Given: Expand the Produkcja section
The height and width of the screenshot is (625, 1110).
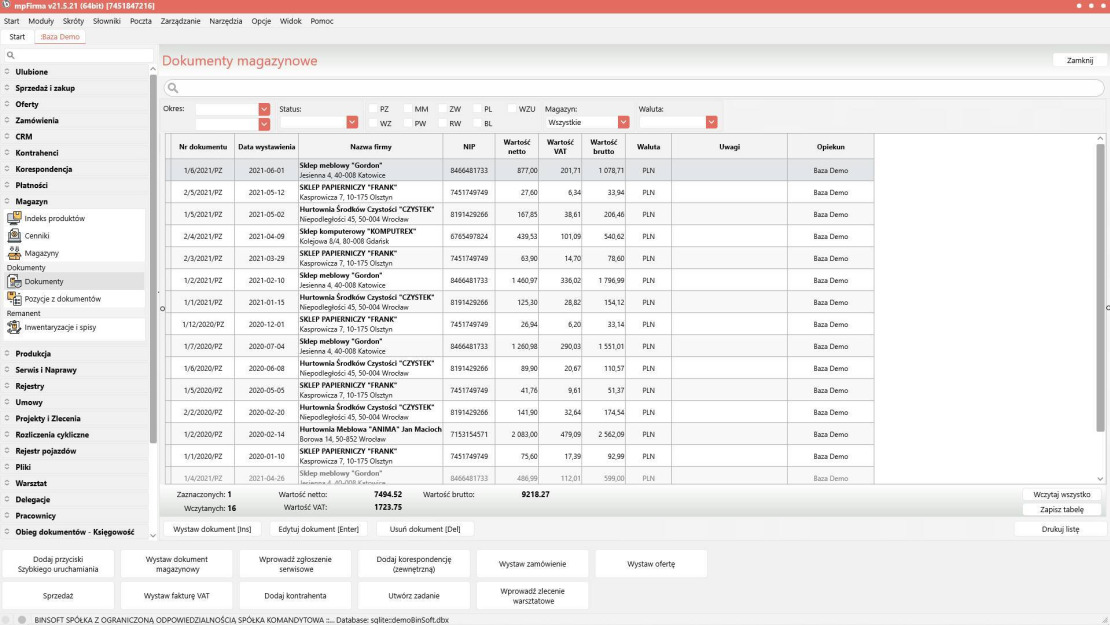Looking at the screenshot, I should pyautogui.click(x=33, y=354).
